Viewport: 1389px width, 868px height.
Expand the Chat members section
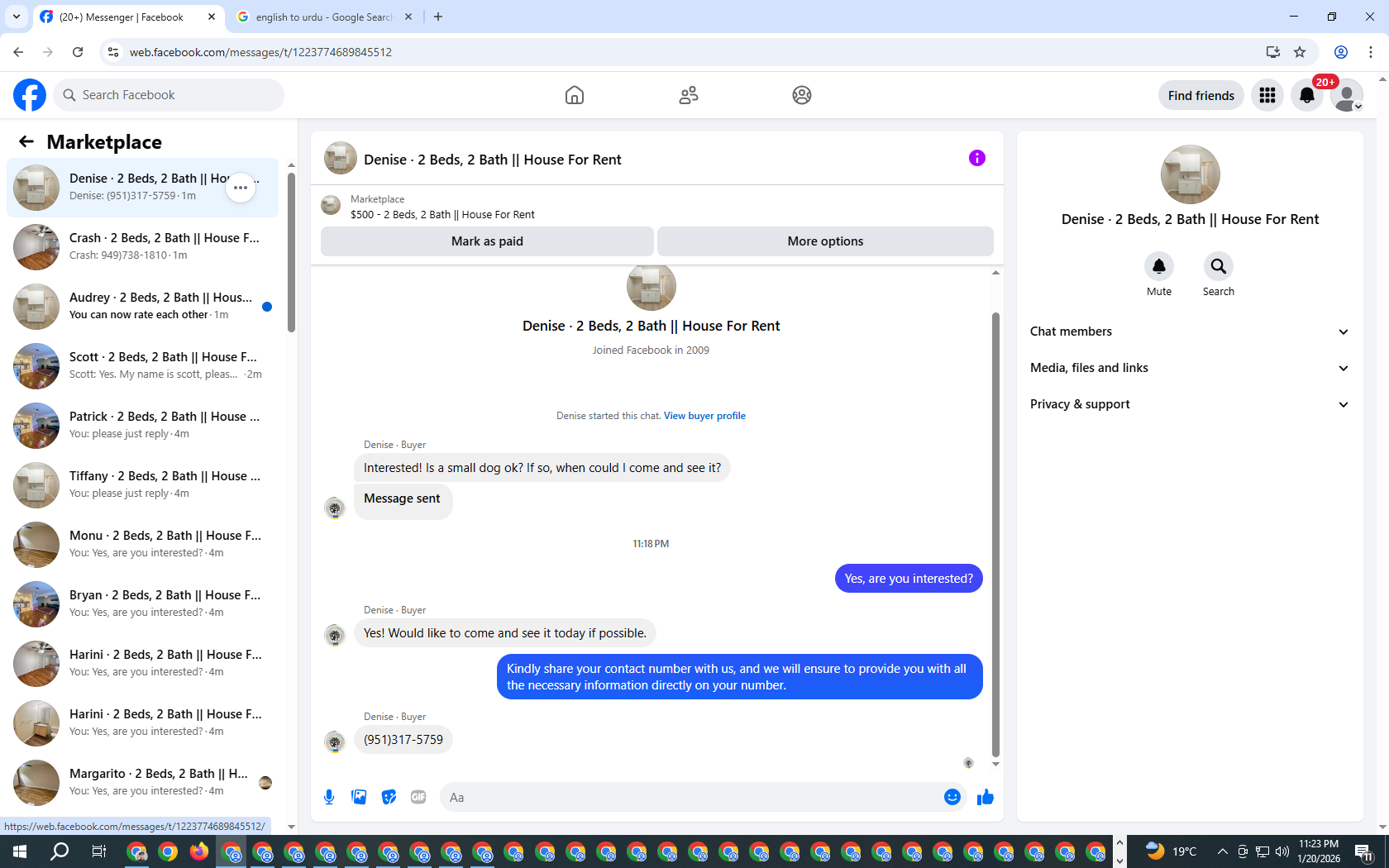click(1190, 331)
